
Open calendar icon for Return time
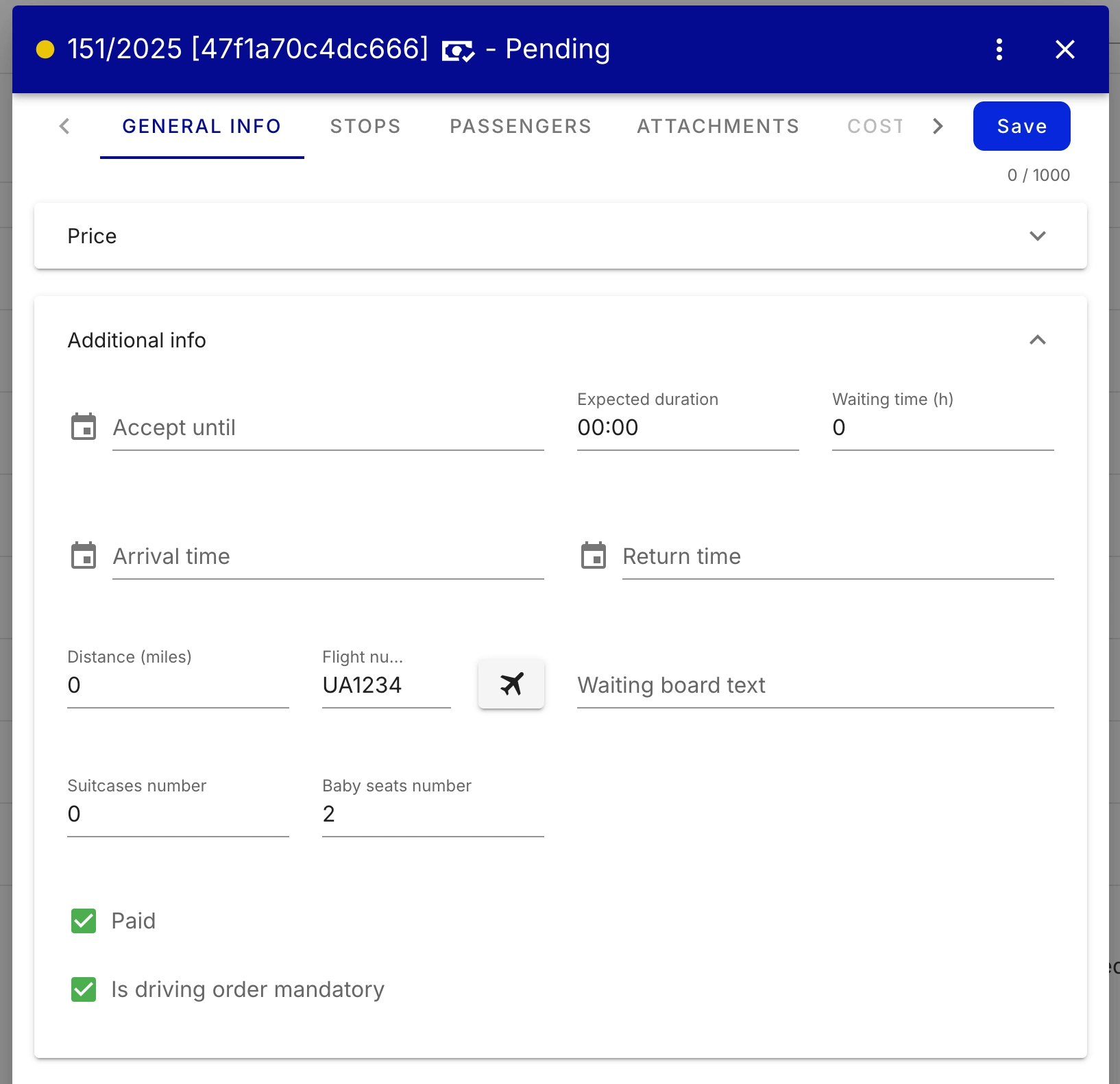[x=594, y=556]
